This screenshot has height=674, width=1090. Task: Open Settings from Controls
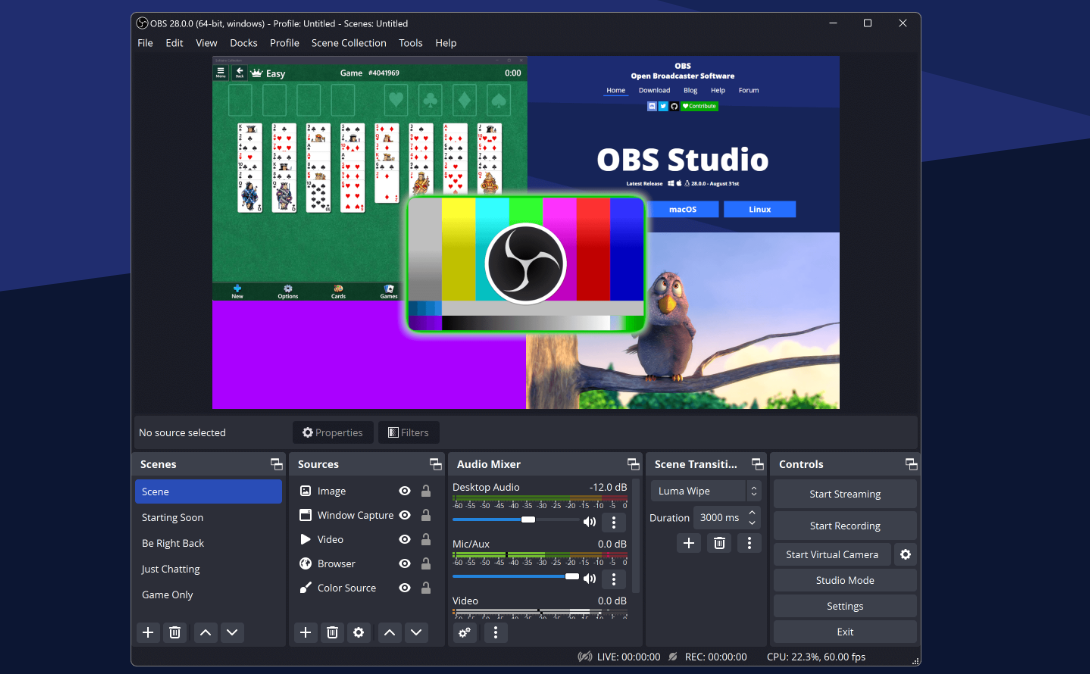pyautogui.click(x=845, y=606)
